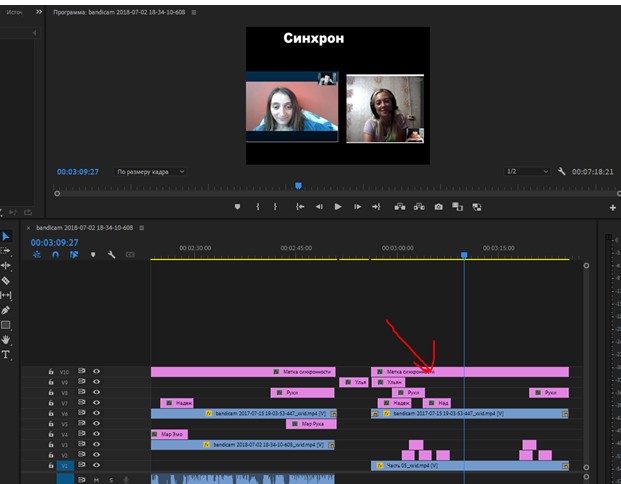Image resolution: width=621 pixels, height=484 pixels.
Task: Toggle lock on track V5
Action: tap(51, 423)
